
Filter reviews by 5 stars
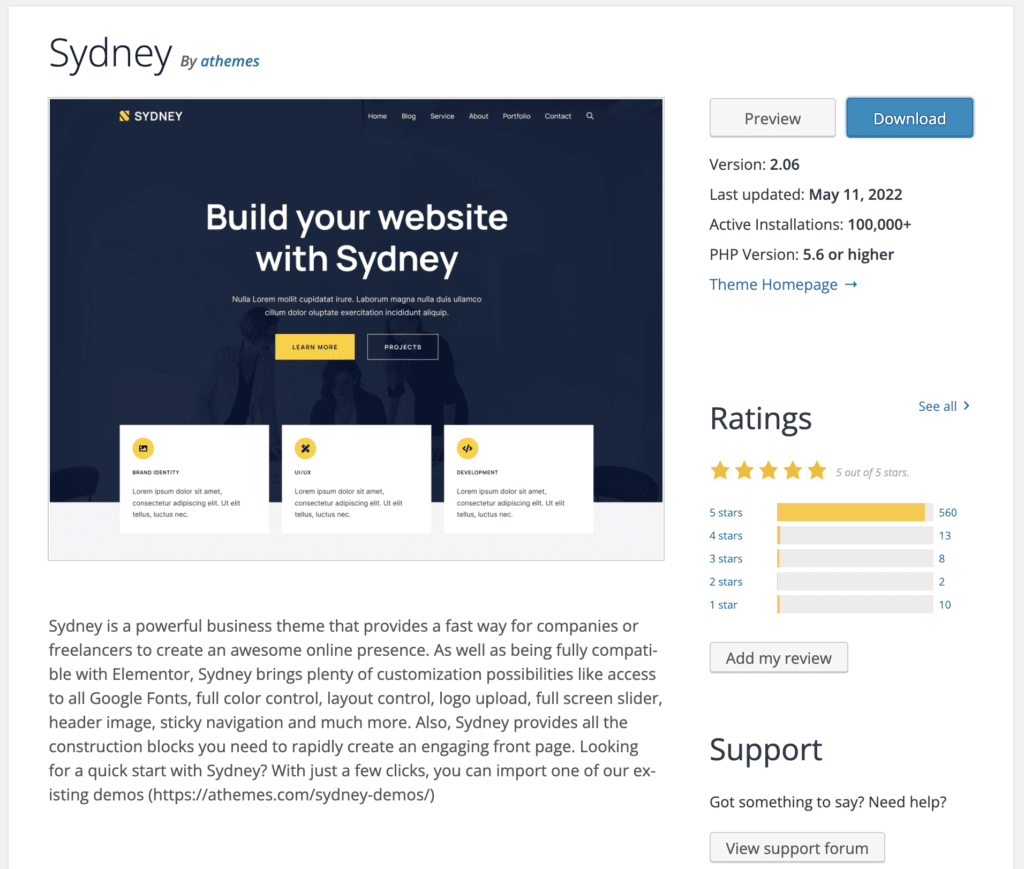coord(726,513)
